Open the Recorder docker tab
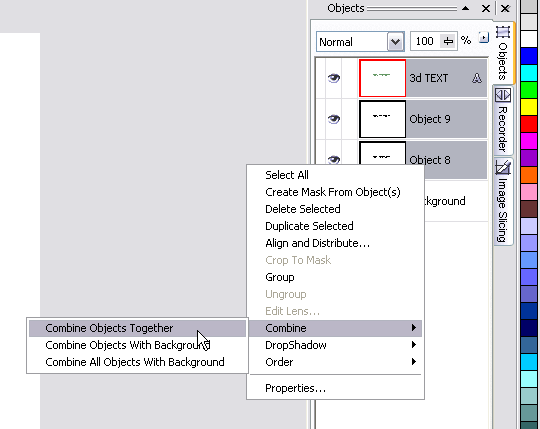Viewport: 540px width, 429px height. point(503,121)
